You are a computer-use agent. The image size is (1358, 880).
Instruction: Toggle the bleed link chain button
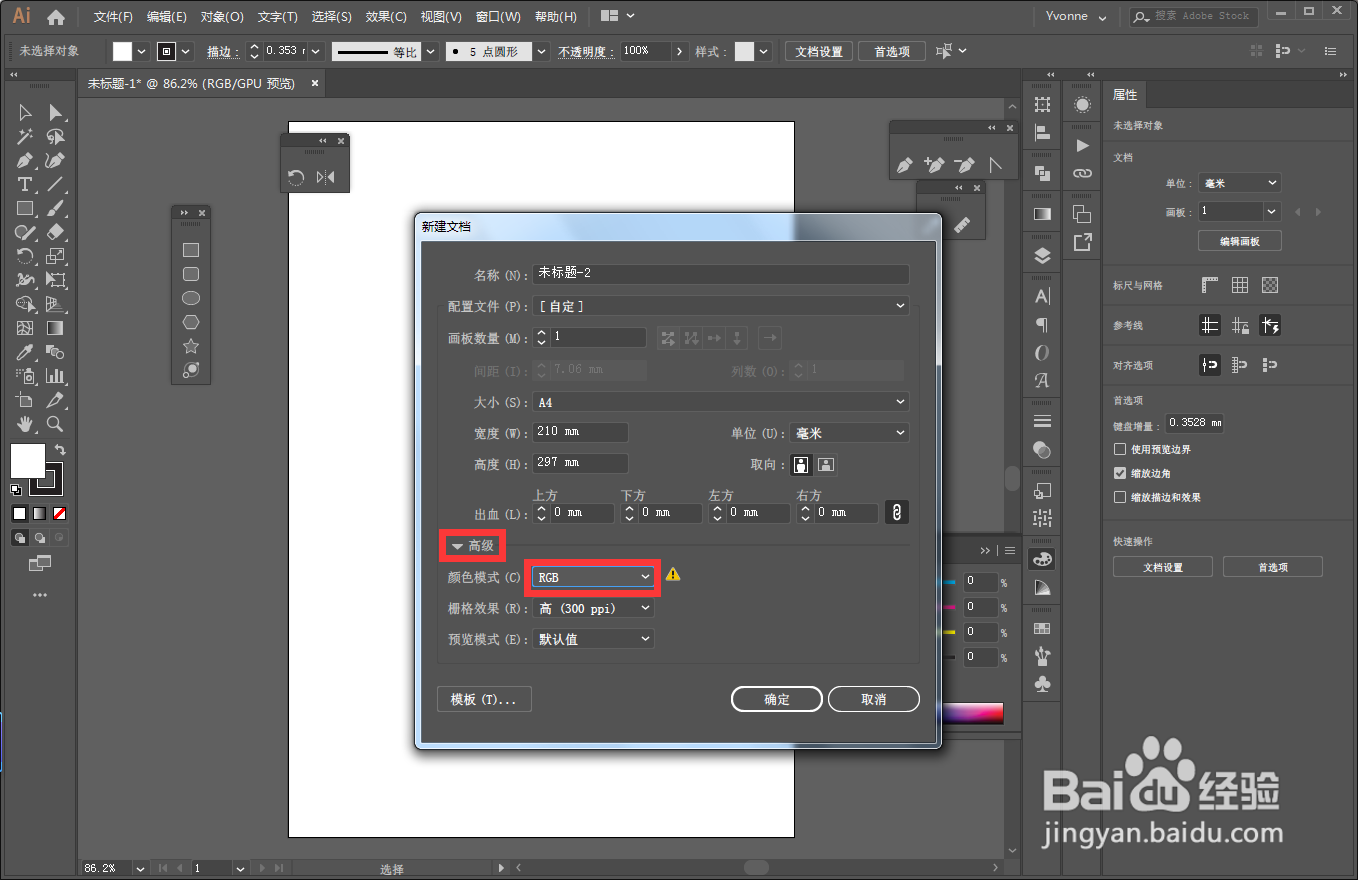coord(897,512)
